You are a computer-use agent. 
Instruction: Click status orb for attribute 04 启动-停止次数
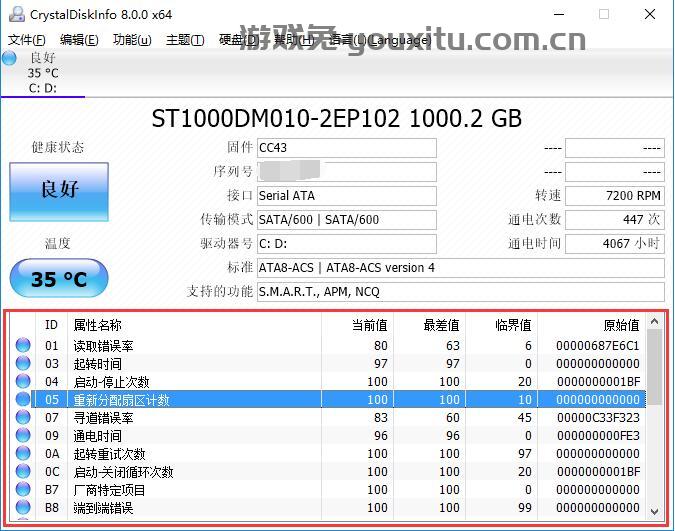pyautogui.click(x=23, y=381)
